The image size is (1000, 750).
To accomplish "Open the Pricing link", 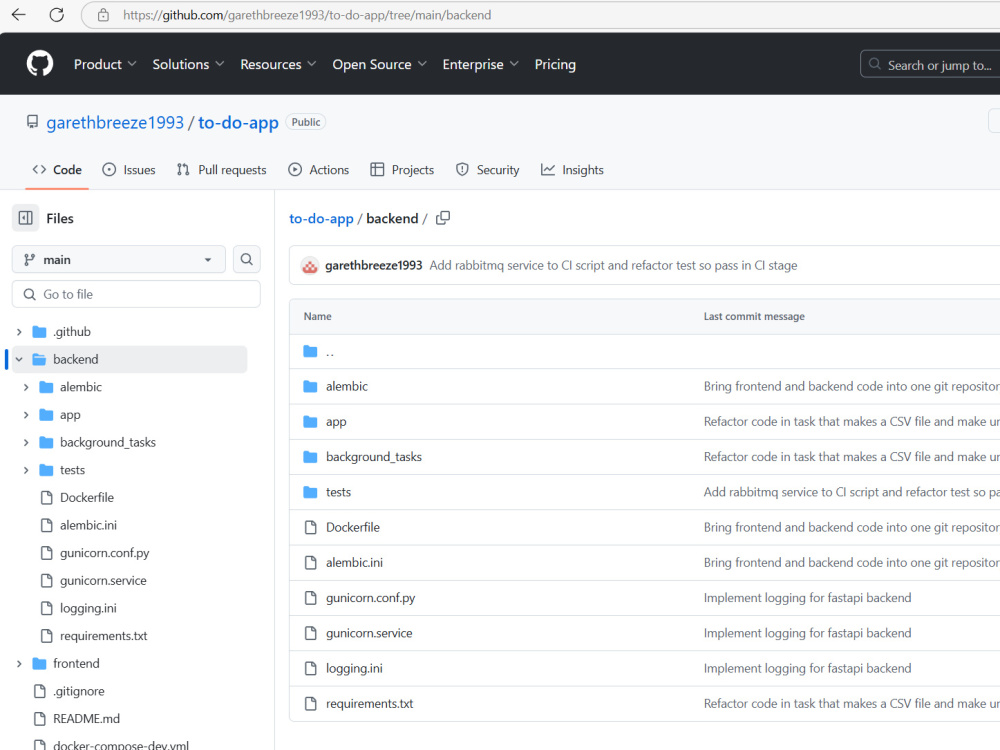I will tap(555, 64).
